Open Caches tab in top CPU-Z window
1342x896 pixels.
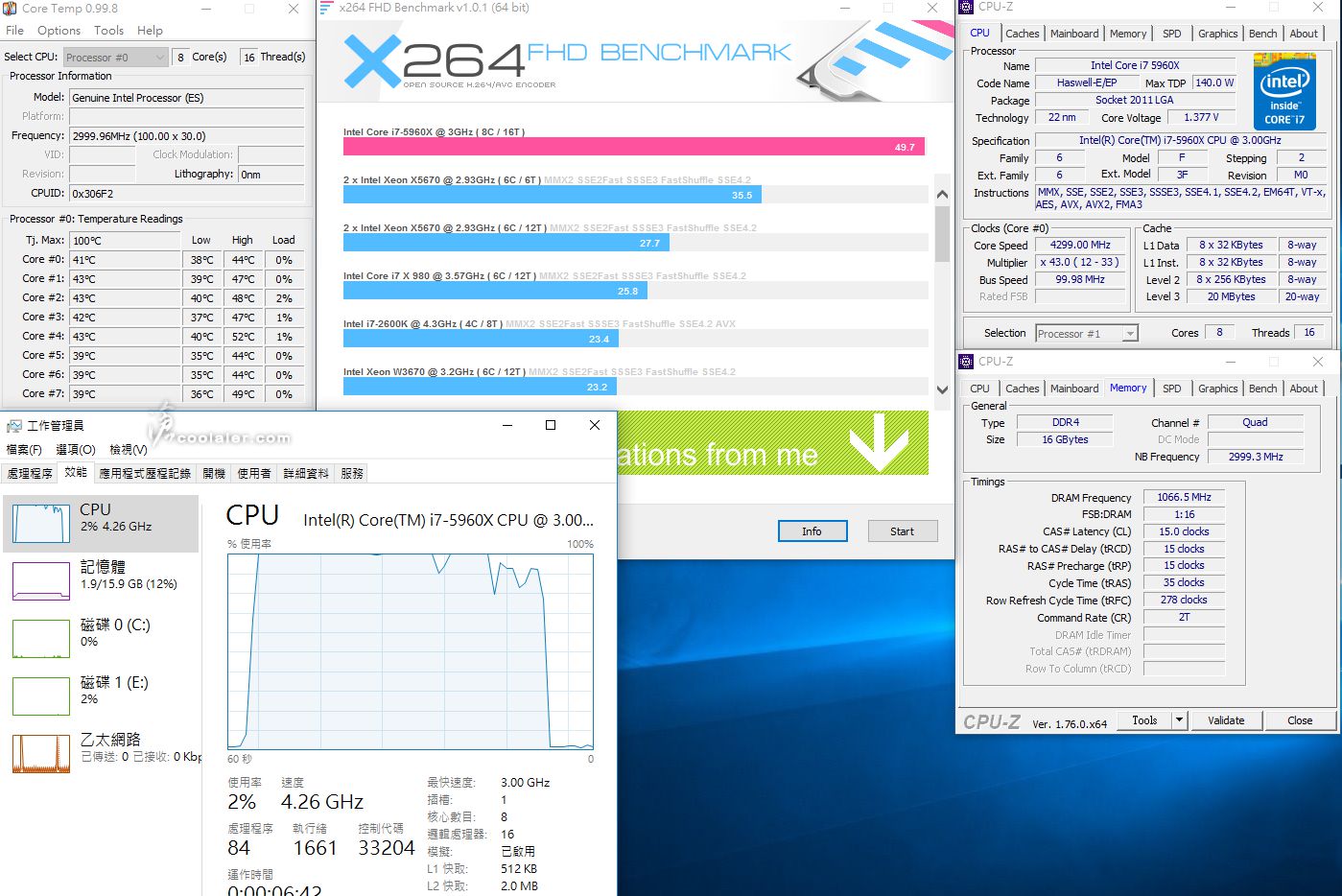coord(1022,34)
